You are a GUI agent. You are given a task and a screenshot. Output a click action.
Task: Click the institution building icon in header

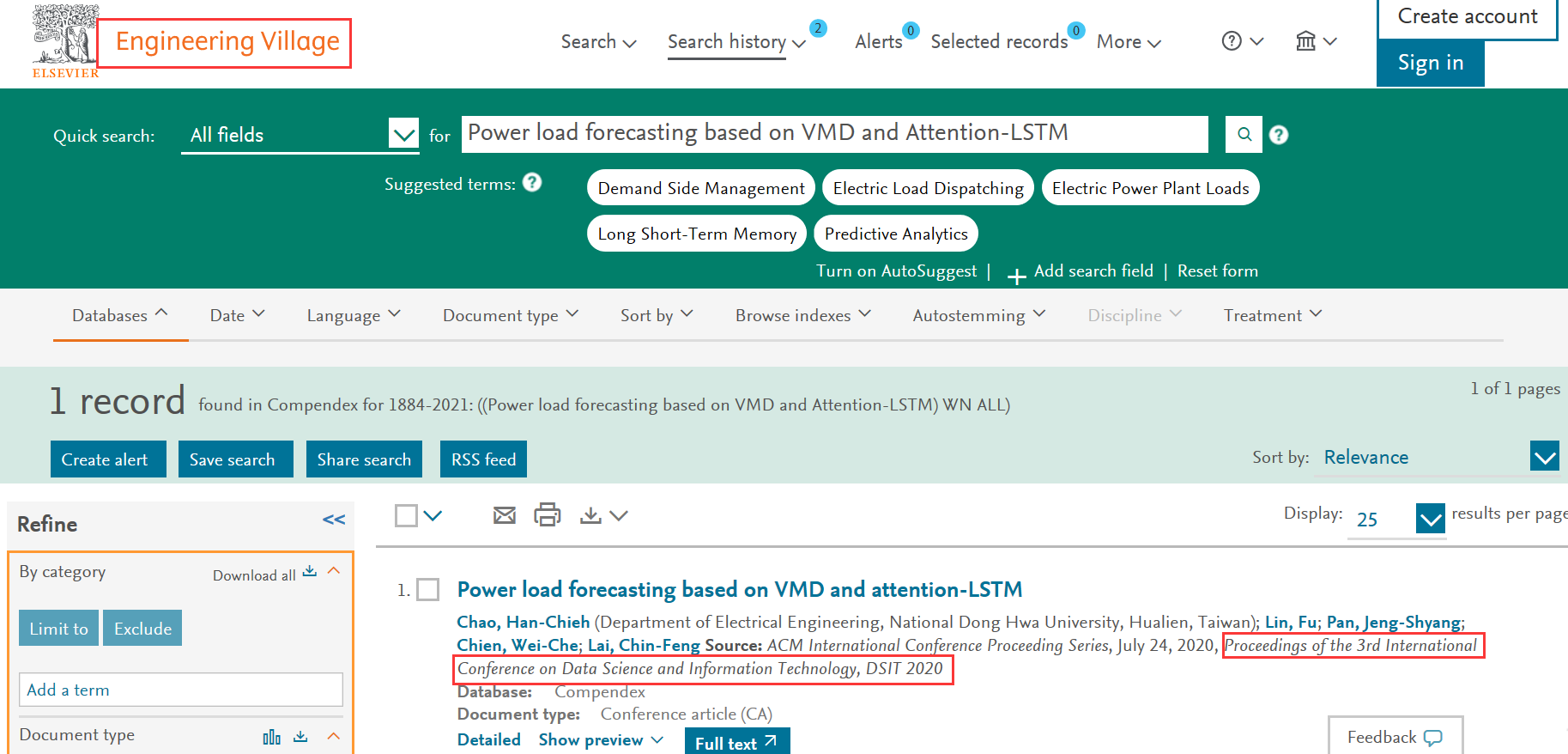point(1305,41)
